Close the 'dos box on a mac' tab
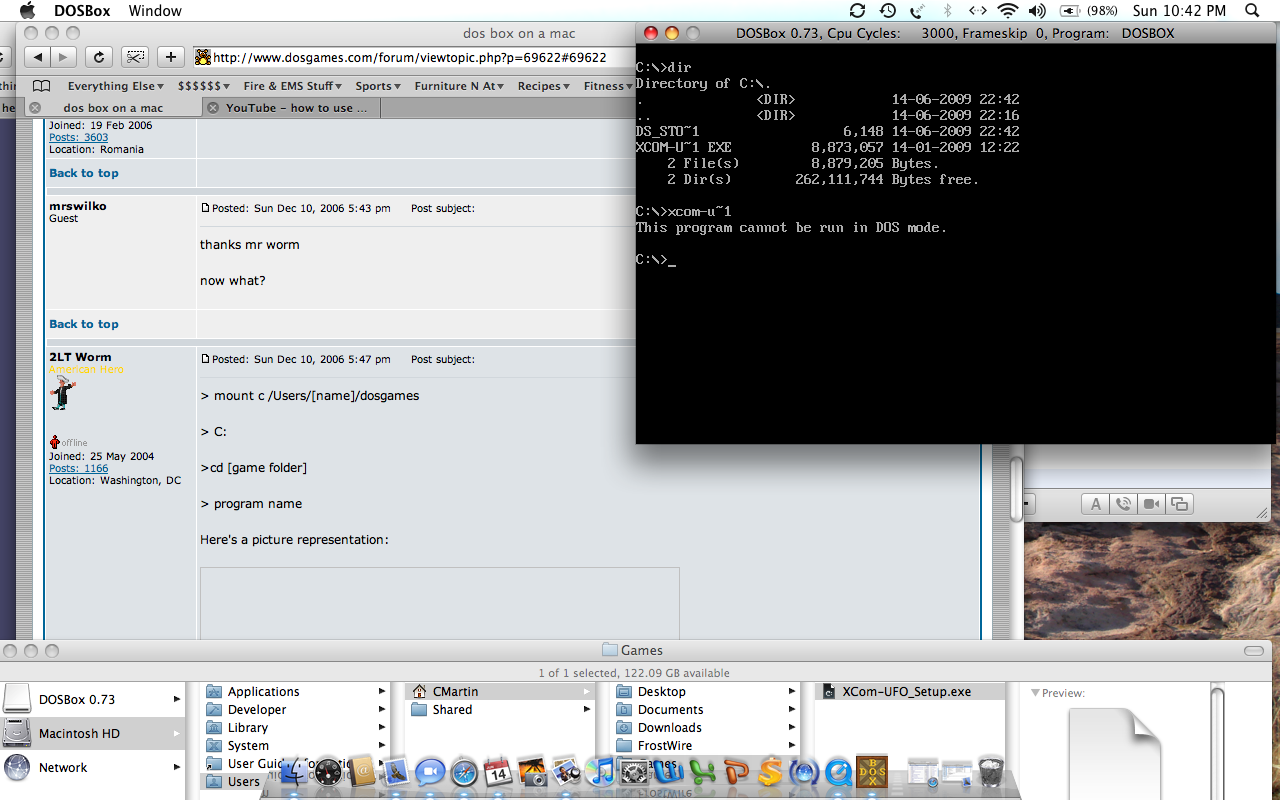Image resolution: width=1280 pixels, height=800 pixels. 35,108
